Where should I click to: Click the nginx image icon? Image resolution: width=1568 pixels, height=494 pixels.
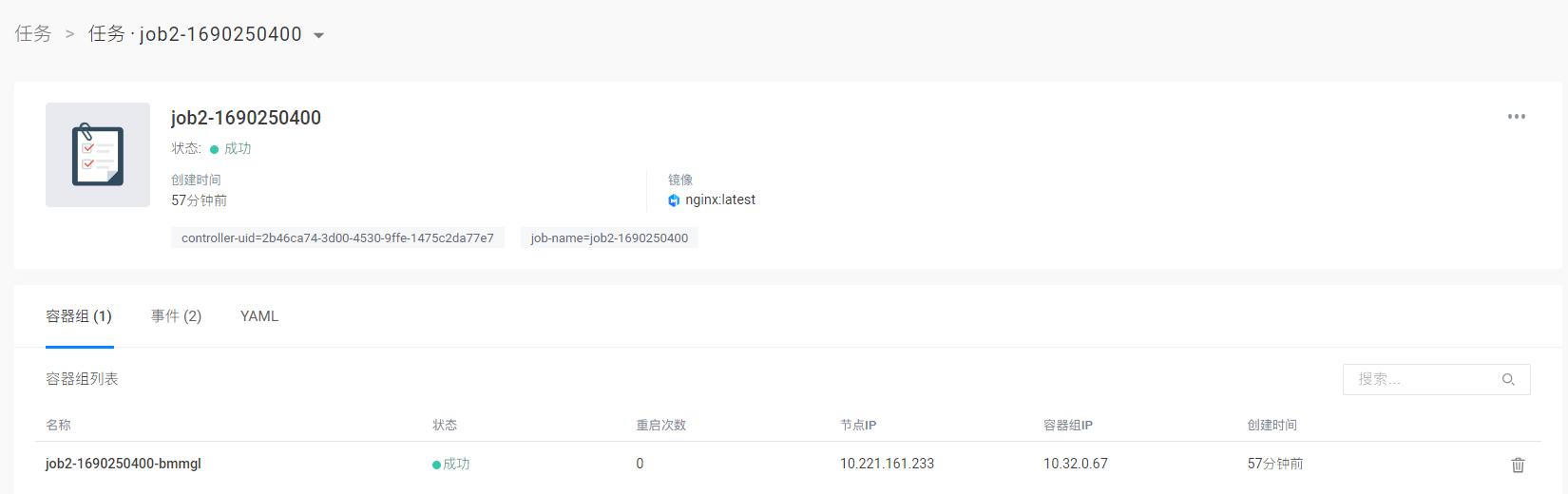tap(674, 200)
